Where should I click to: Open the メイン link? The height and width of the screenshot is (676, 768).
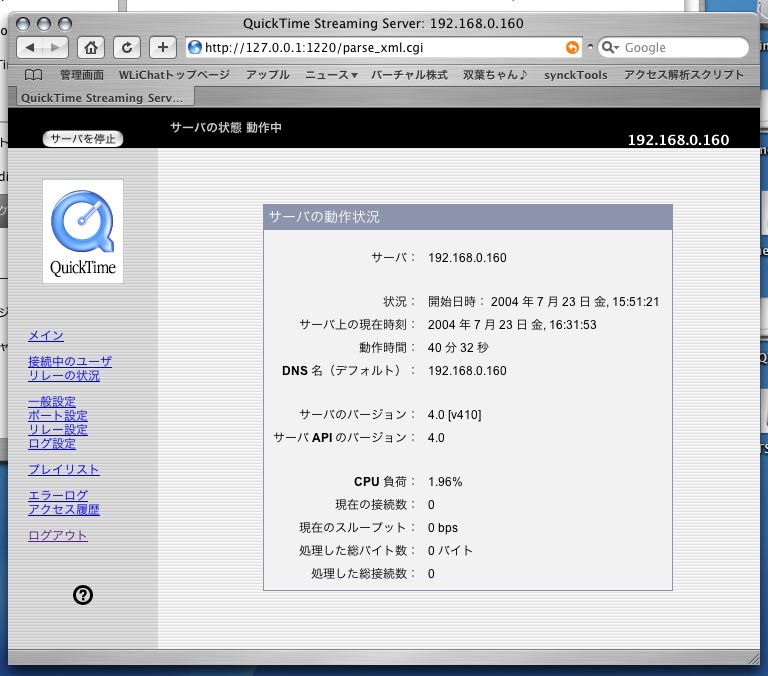click(x=46, y=336)
